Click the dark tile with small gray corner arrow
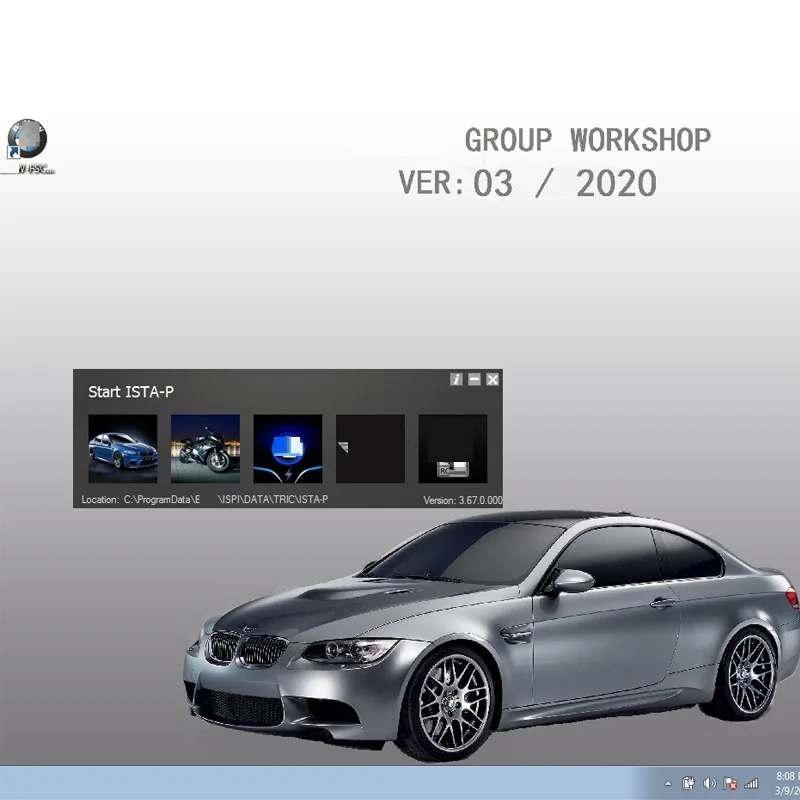Image resolution: width=800 pixels, height=800 pixels. pyautogui.click(x=370, y=448)
